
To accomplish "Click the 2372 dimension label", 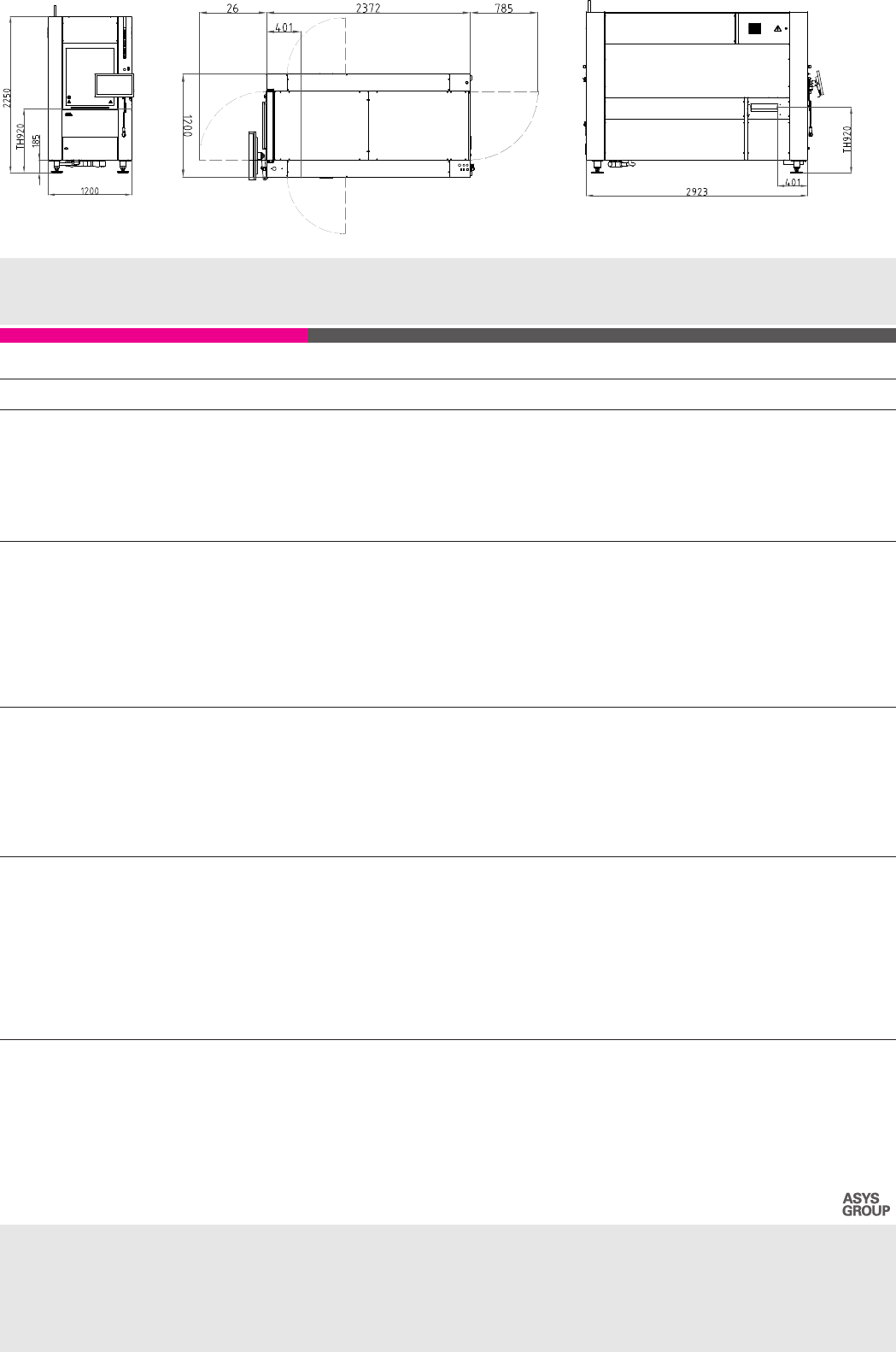I will click(369, 7).
